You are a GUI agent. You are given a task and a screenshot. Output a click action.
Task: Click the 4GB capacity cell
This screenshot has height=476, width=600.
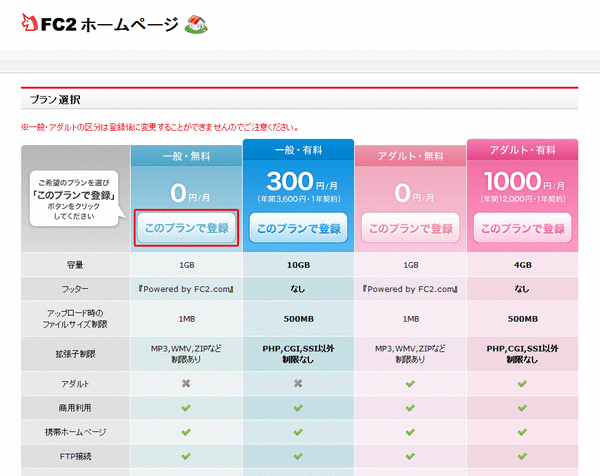523,265
